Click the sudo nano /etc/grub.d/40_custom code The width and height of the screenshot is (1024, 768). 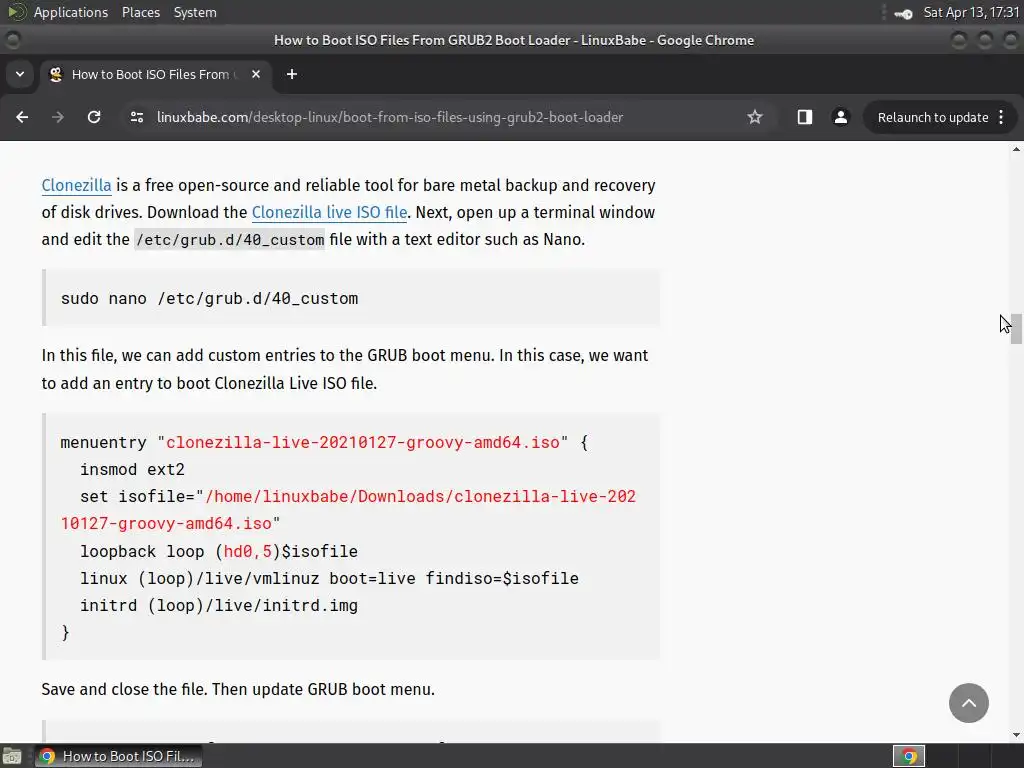click(210, 298)
